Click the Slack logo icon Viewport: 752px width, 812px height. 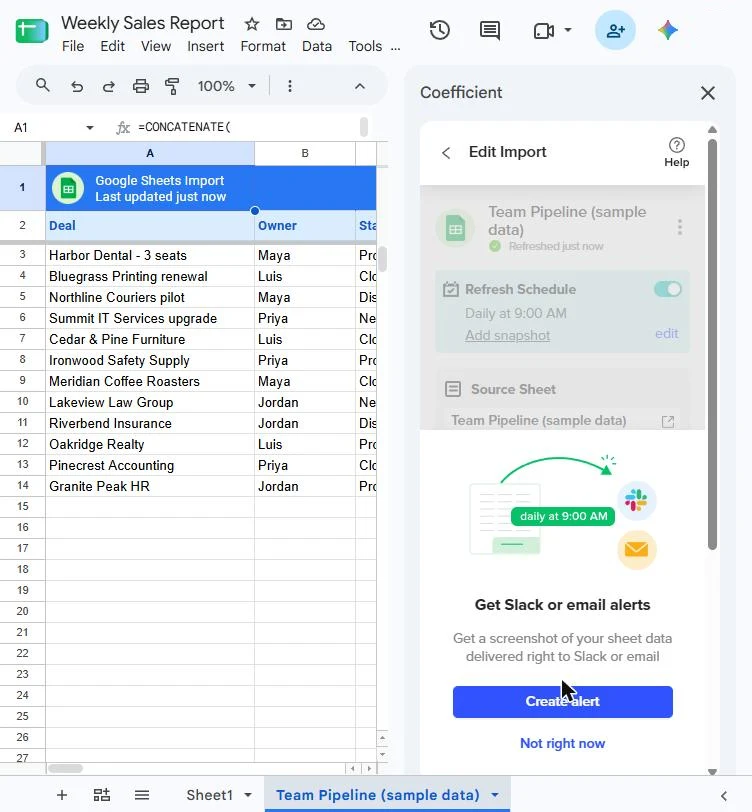pyautogui.click(x=636, y=501)
